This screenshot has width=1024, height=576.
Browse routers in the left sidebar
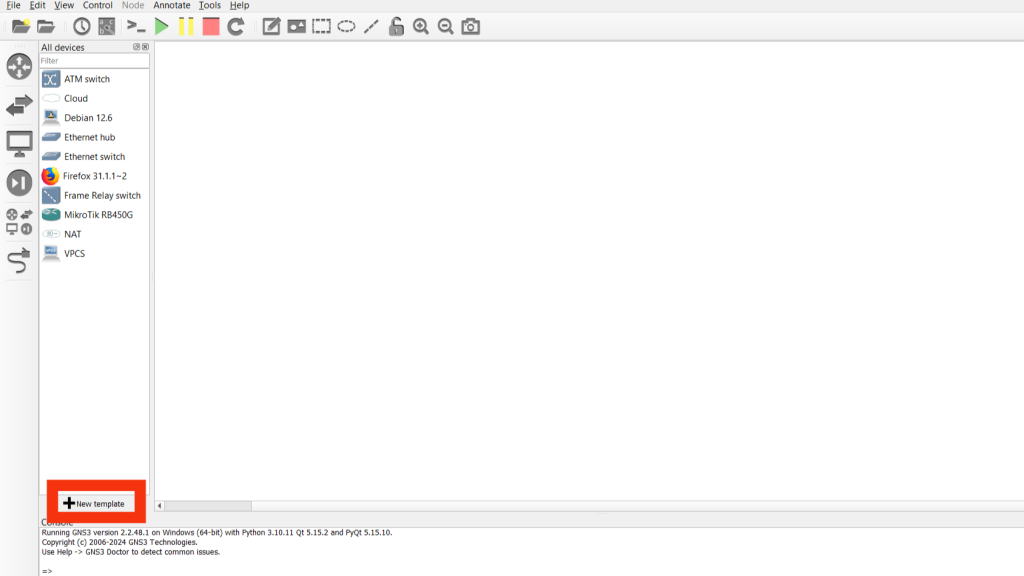pos(19,67)
